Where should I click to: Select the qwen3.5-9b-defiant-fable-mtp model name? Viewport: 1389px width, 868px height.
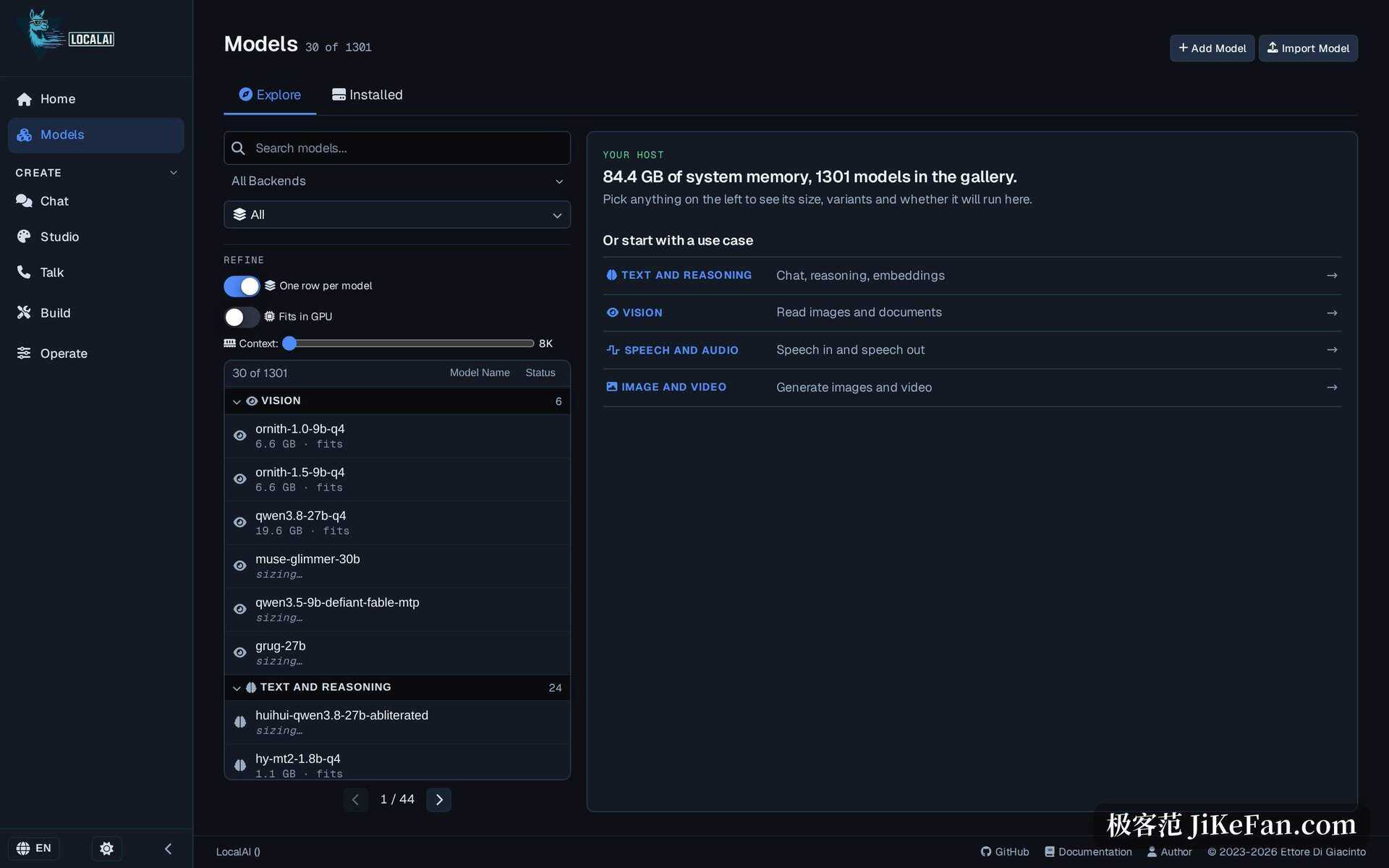(337, 603)
